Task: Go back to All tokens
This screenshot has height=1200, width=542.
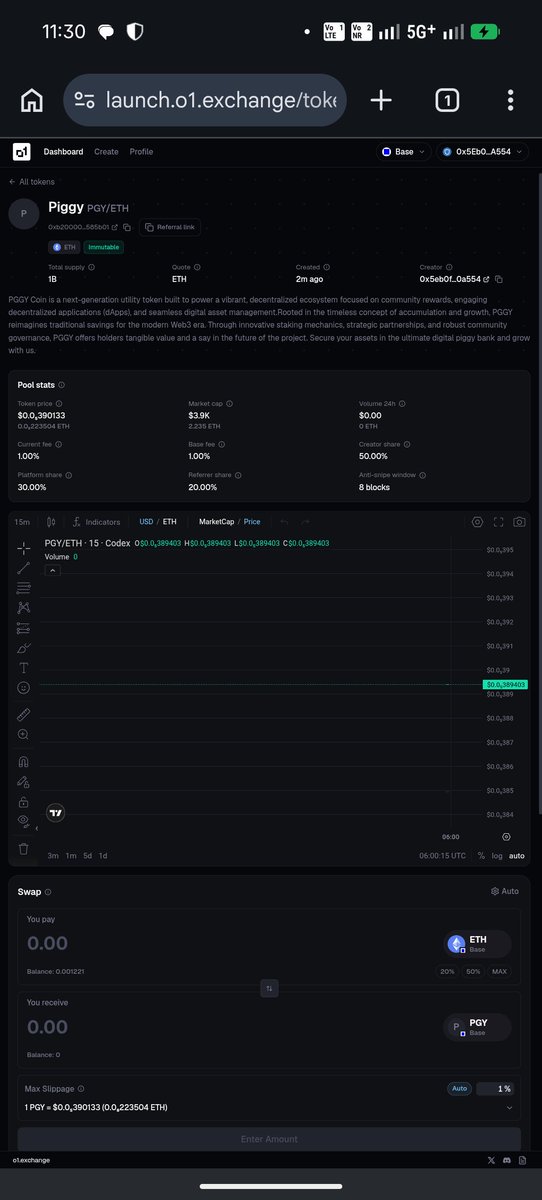Action: click(x=31, y=182)
